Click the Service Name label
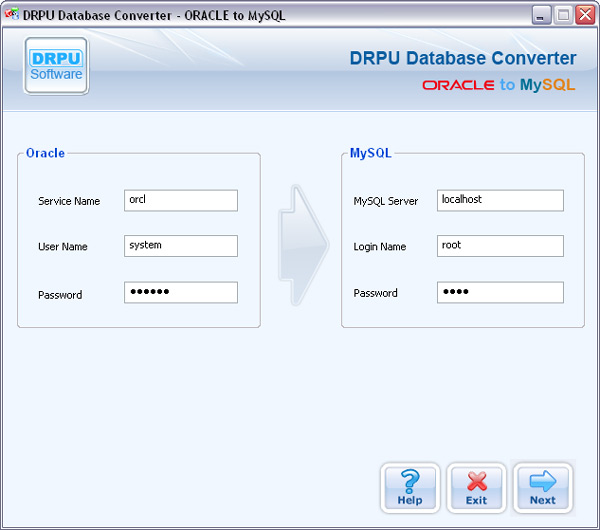 click(x=69, y=201)
